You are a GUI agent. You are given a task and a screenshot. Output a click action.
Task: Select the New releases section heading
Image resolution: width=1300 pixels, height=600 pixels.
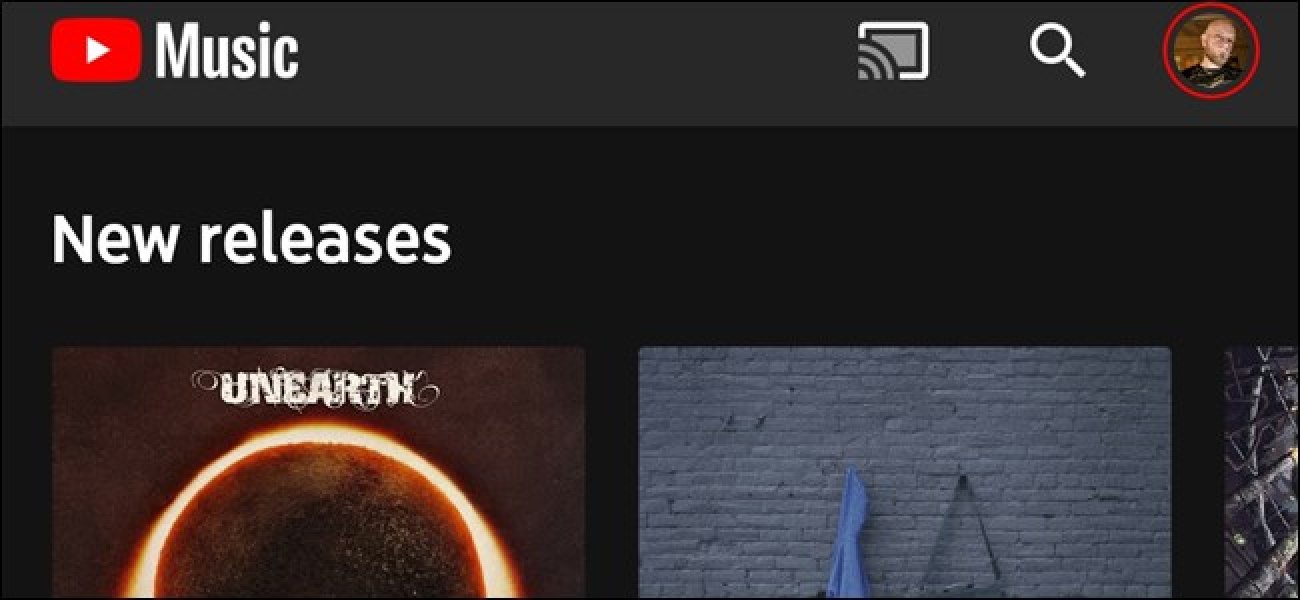coord(251,239)
